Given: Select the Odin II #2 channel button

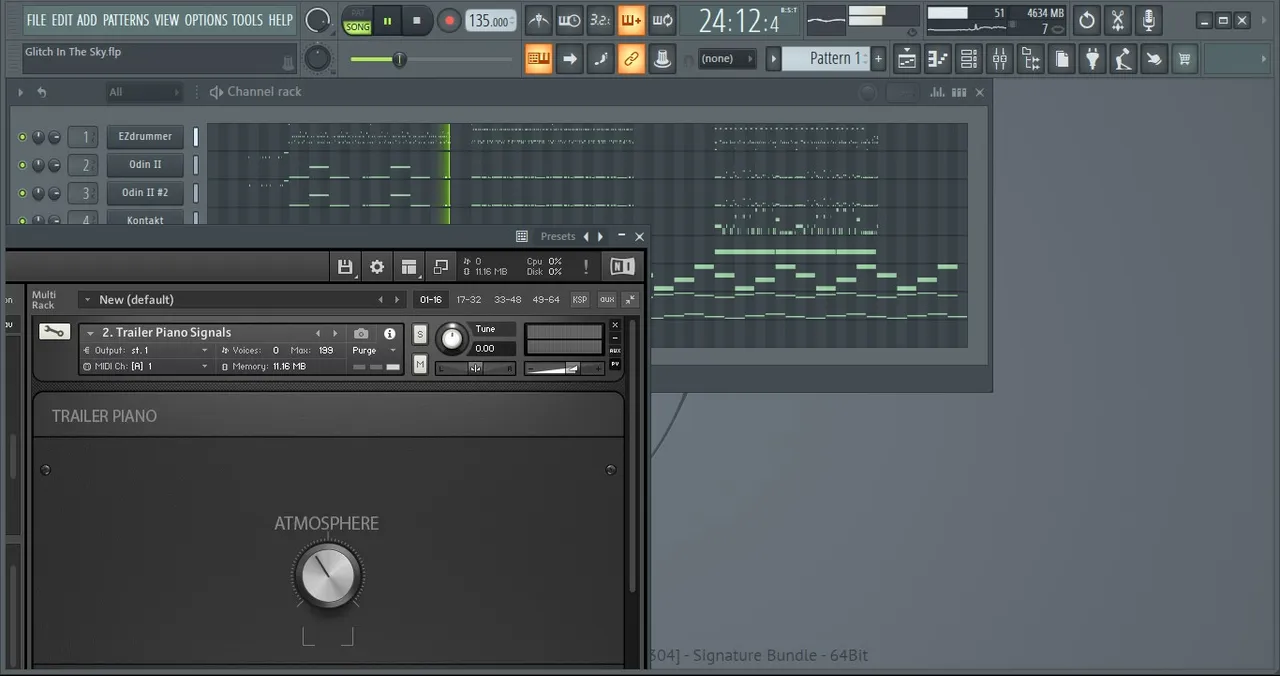Looking at the screenshot, I should [145, 192].
